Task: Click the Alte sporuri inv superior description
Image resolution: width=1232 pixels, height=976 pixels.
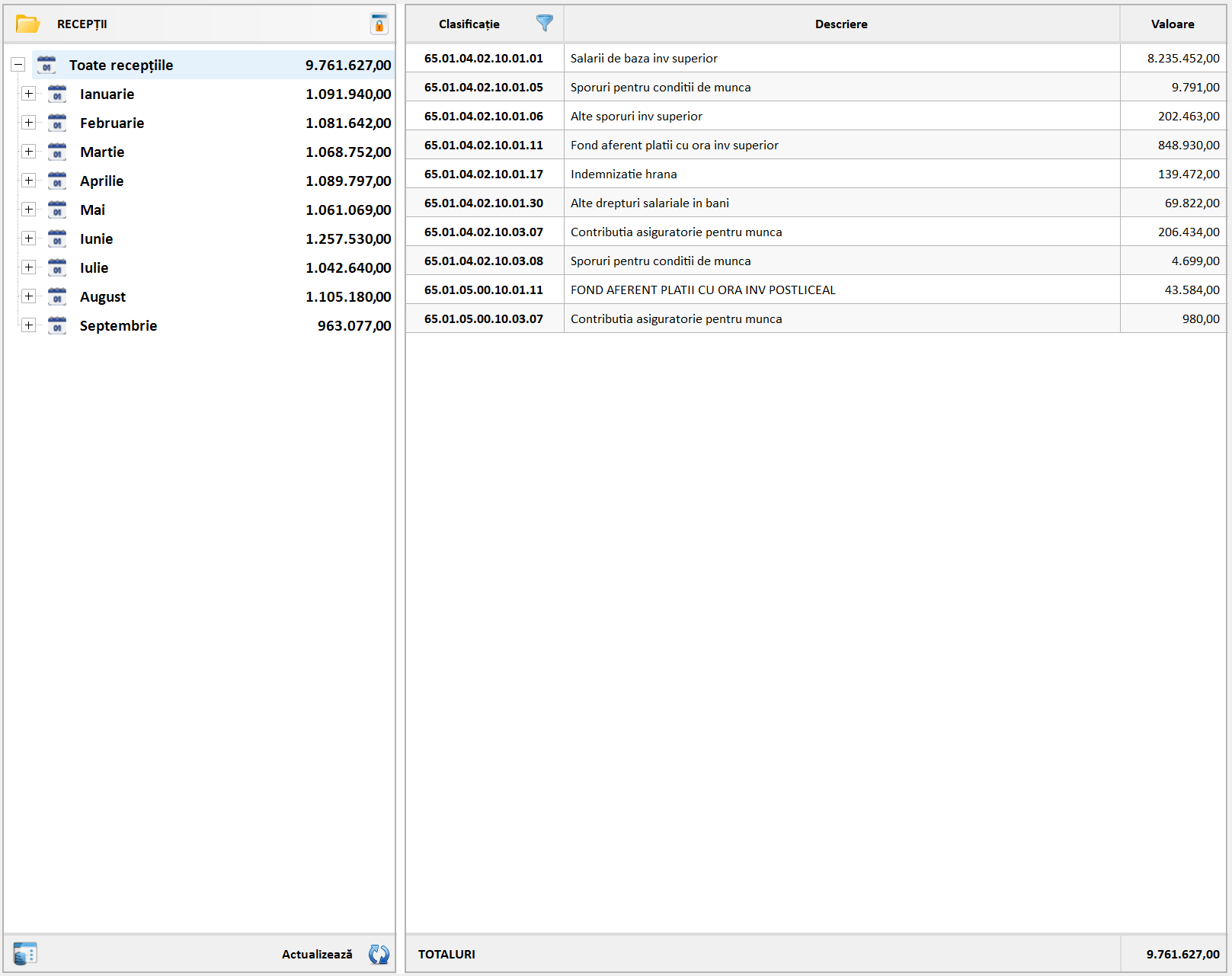Action: pos(636,116)
